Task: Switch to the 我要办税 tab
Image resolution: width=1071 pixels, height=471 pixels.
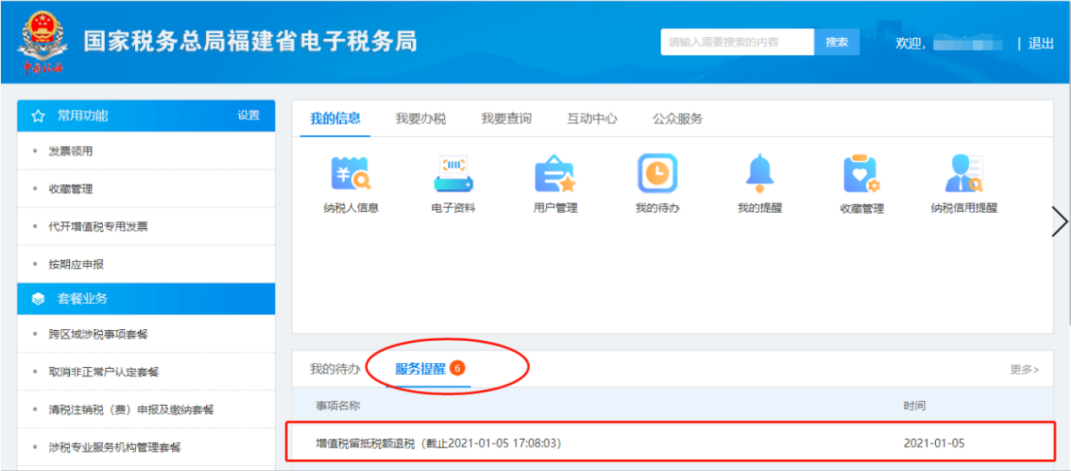Action: (x=421, y=119)
